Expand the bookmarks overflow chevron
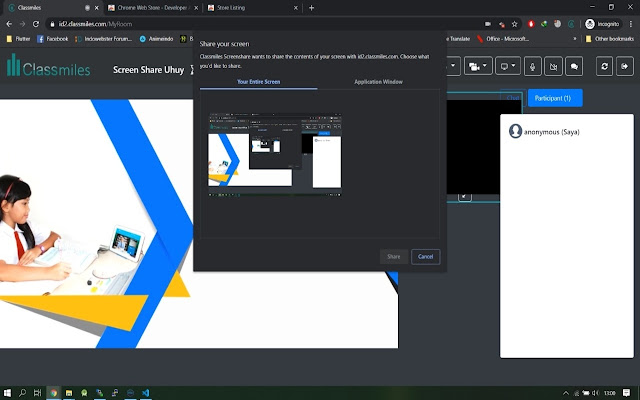 tap(575, 39)
